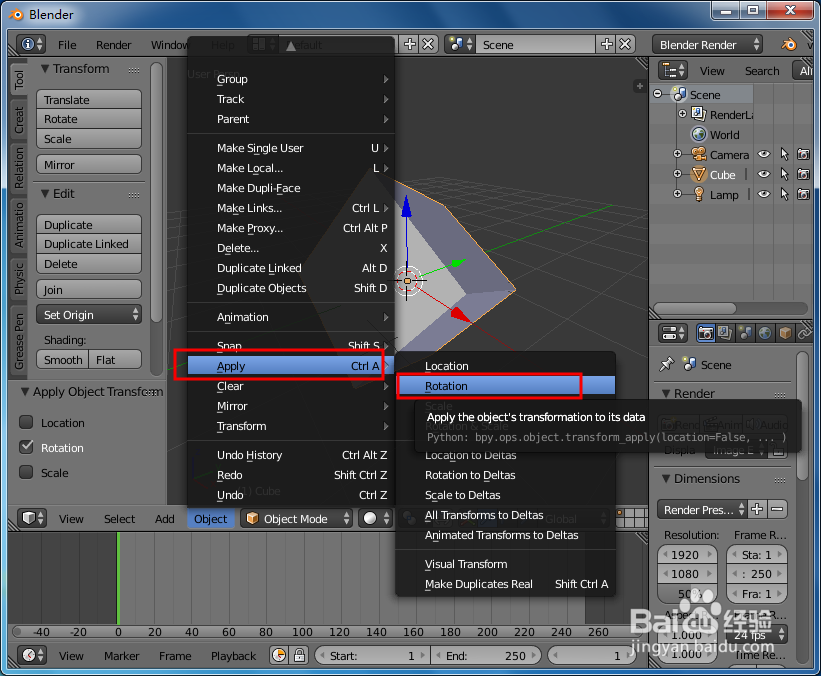Screen dimensions: 821x676
Task: Toggle Lamp selectability arrow icon
Action: coord(784,194)
